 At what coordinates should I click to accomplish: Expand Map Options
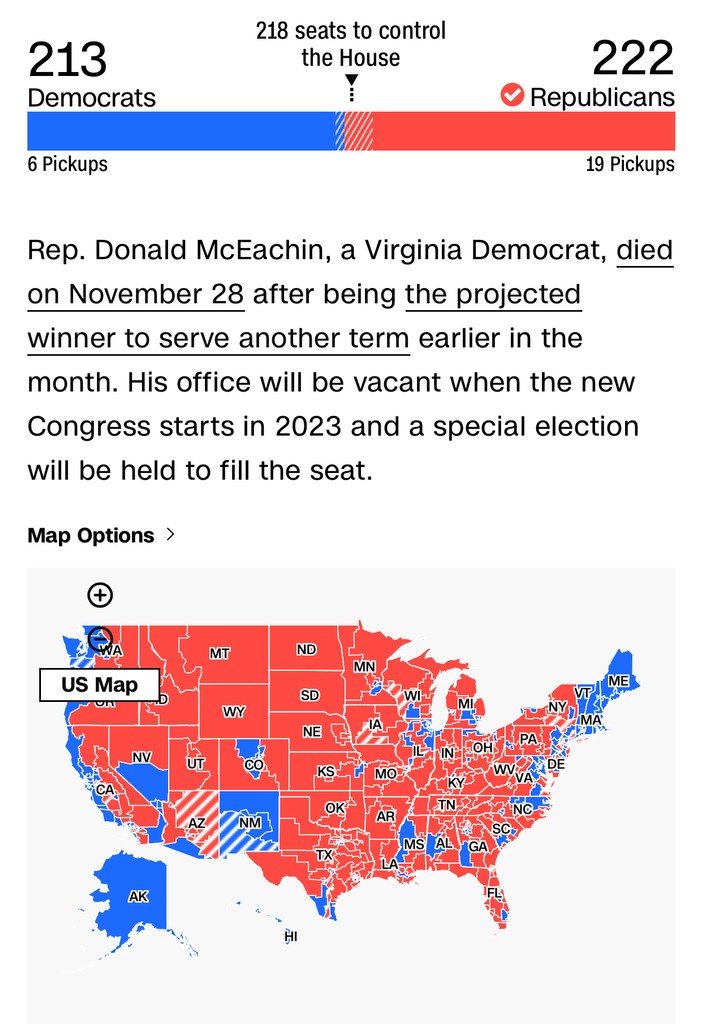point(102,535)
